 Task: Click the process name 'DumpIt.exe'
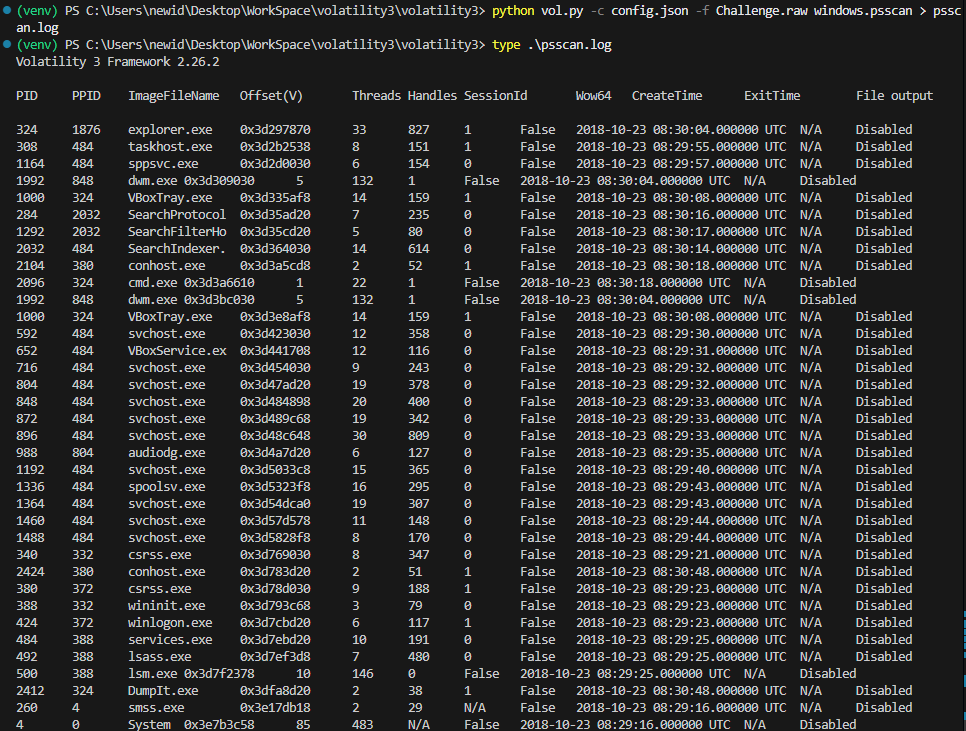point(163,691)
